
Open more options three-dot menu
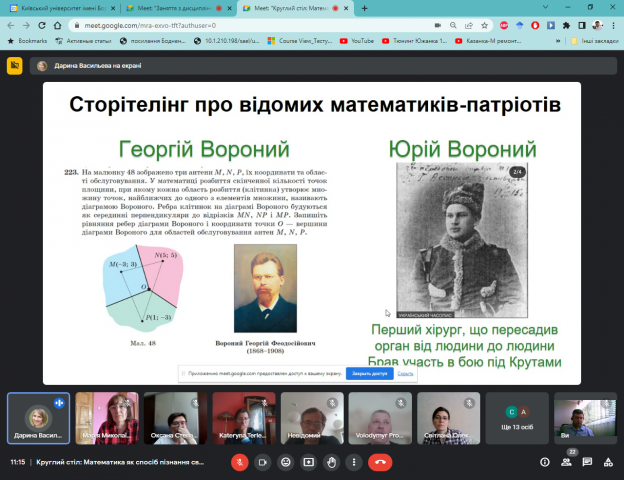click(355, 462)
